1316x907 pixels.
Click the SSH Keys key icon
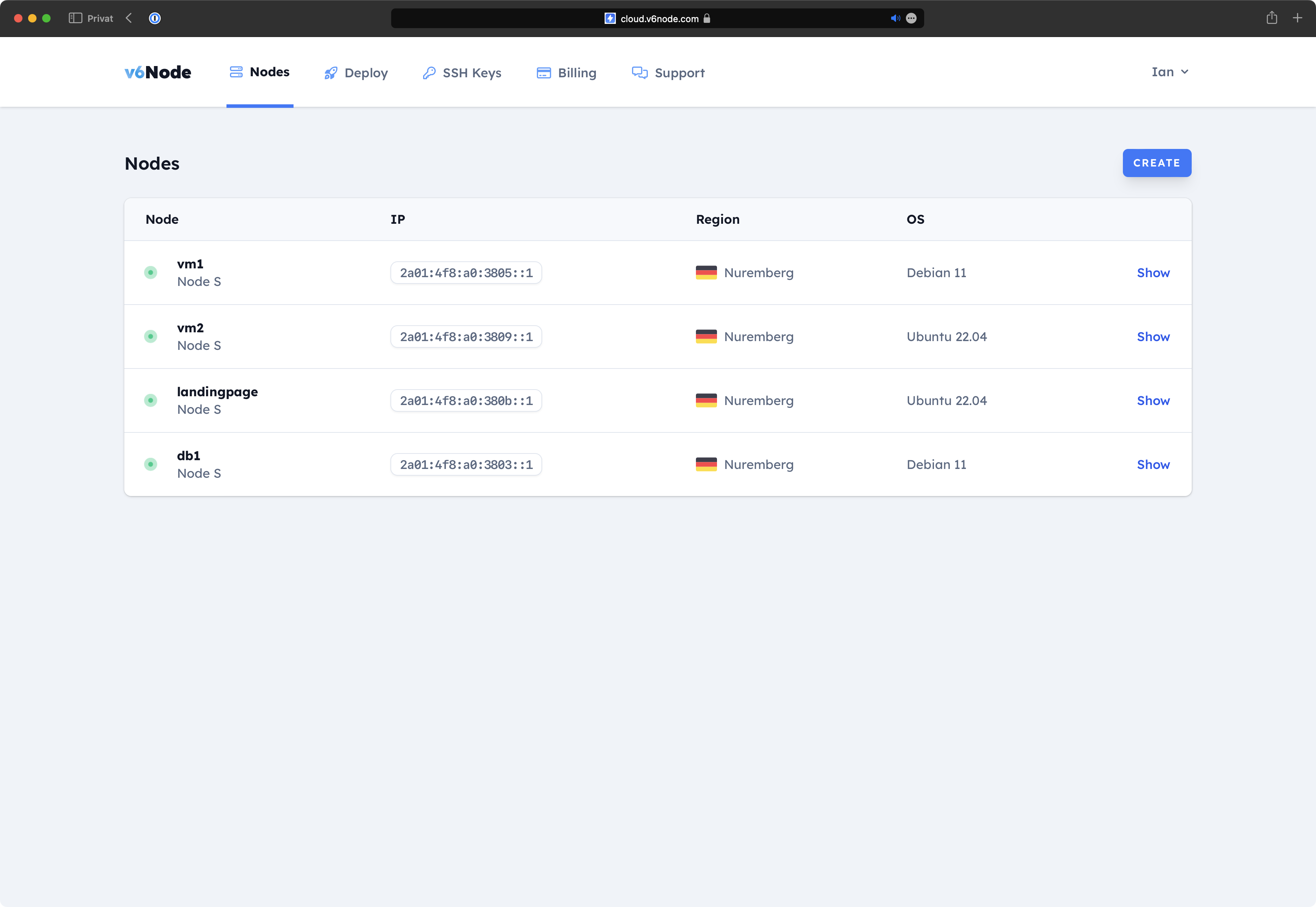pyautogui.click(x=429, y=73)
